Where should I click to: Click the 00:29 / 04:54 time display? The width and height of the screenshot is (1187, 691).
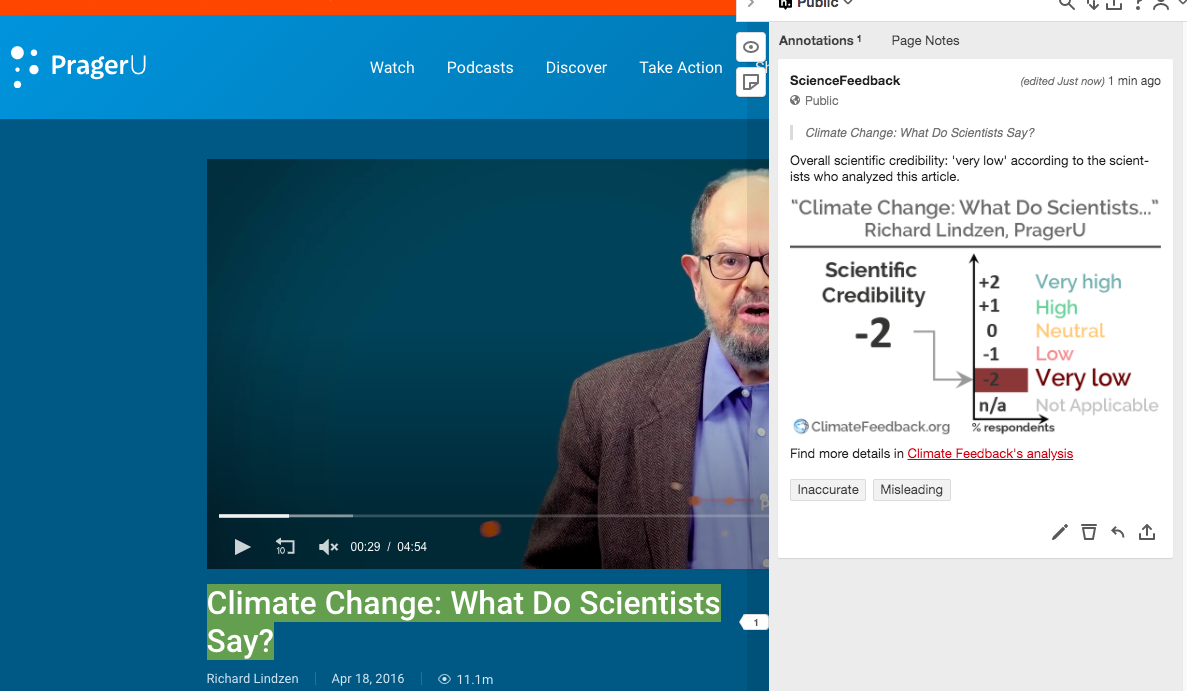point(388,546)
